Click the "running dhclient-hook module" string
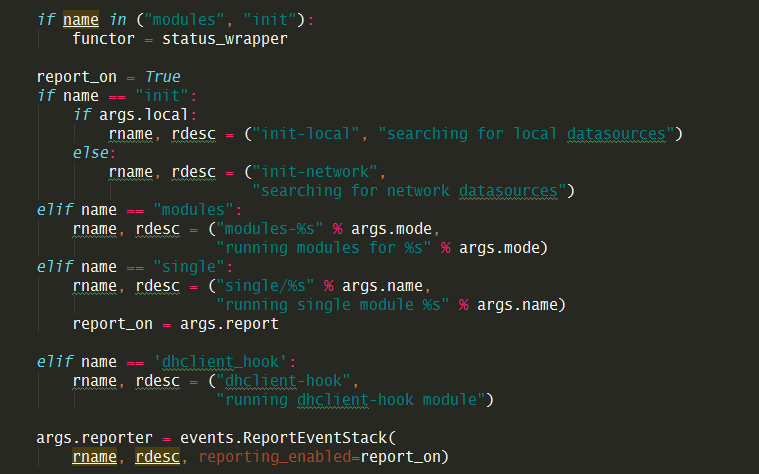This screenshot has height=474, width=759. (x=351, y=400)
